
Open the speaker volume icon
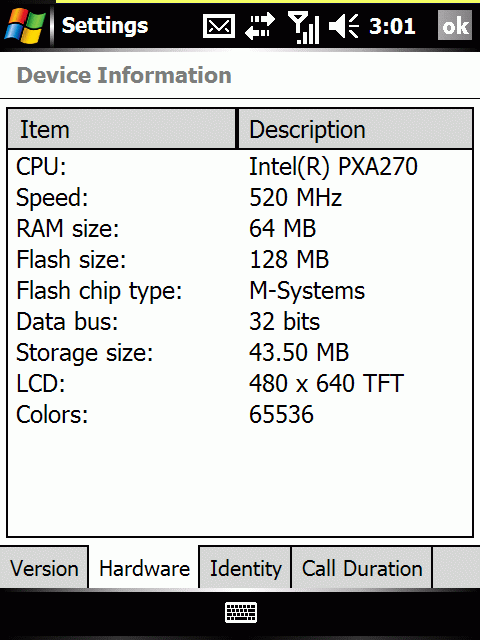pos(344,27)
